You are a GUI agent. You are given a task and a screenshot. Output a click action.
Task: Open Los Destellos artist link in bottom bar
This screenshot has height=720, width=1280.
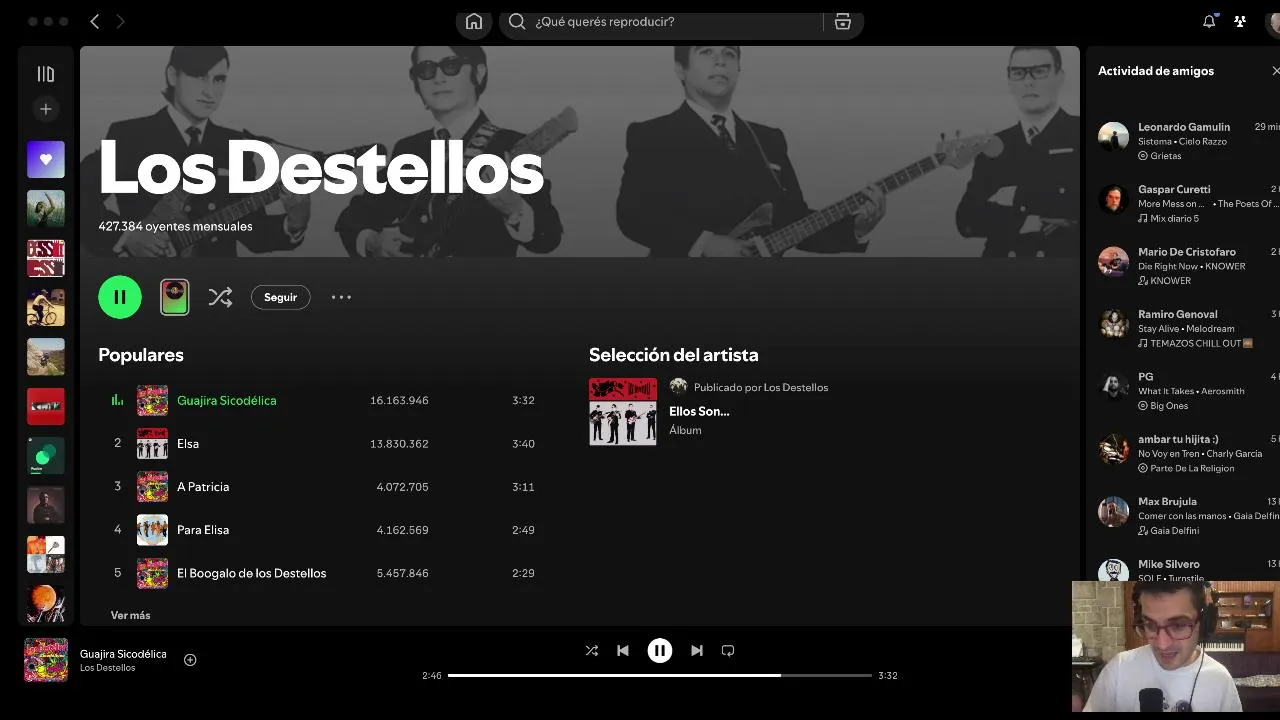pos(107,668)
